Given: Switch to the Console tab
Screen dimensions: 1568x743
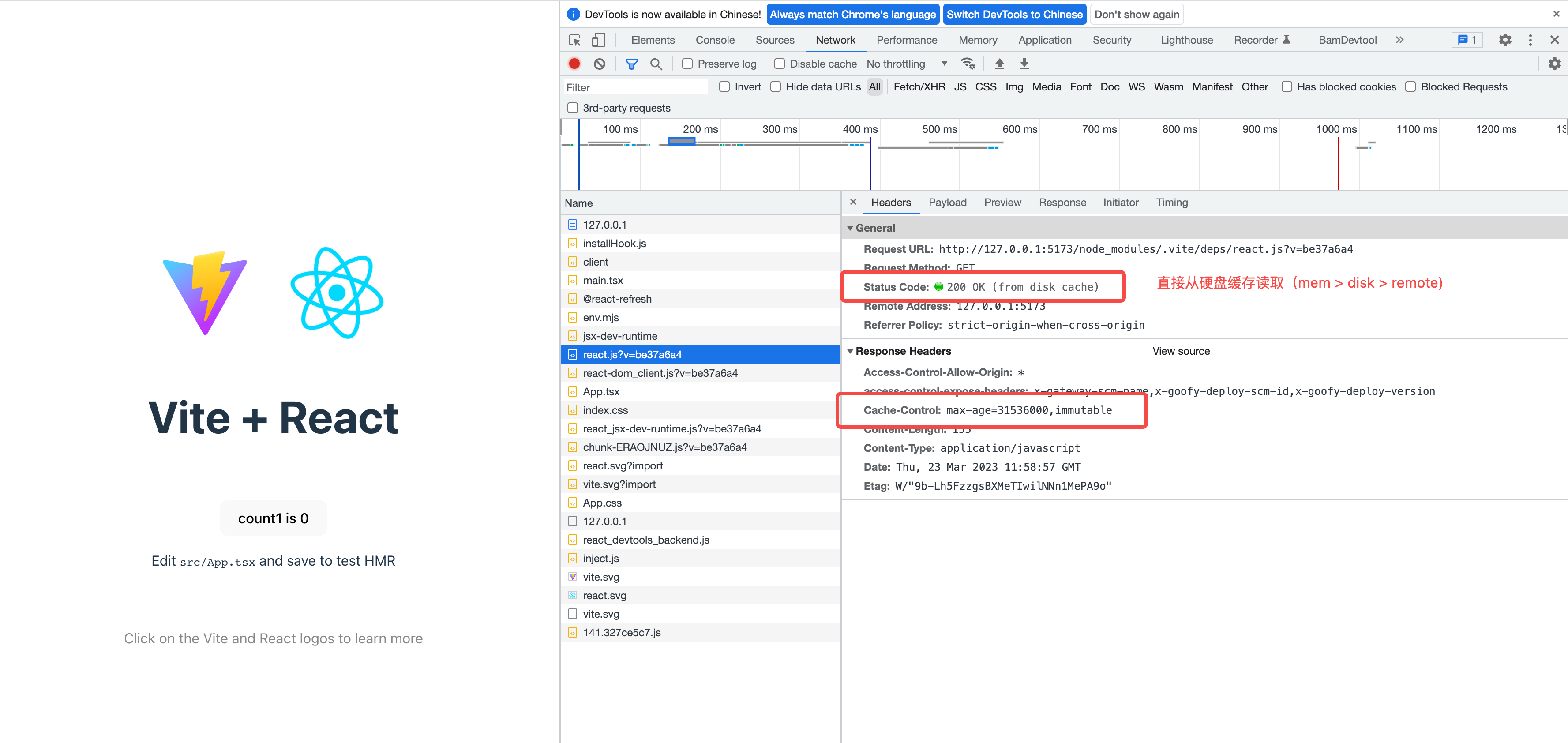Looking at the screenshot, I should coord(715,40).
